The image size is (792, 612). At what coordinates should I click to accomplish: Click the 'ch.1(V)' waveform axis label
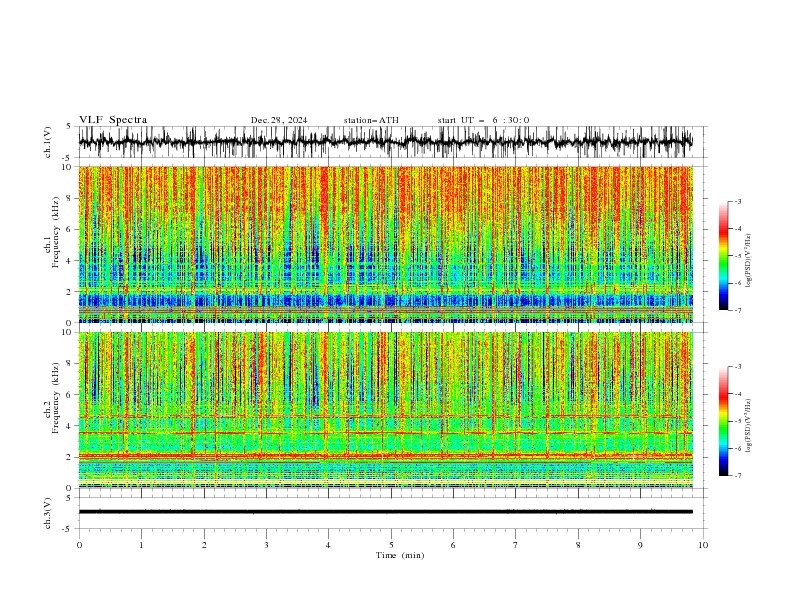coord(48,142)
